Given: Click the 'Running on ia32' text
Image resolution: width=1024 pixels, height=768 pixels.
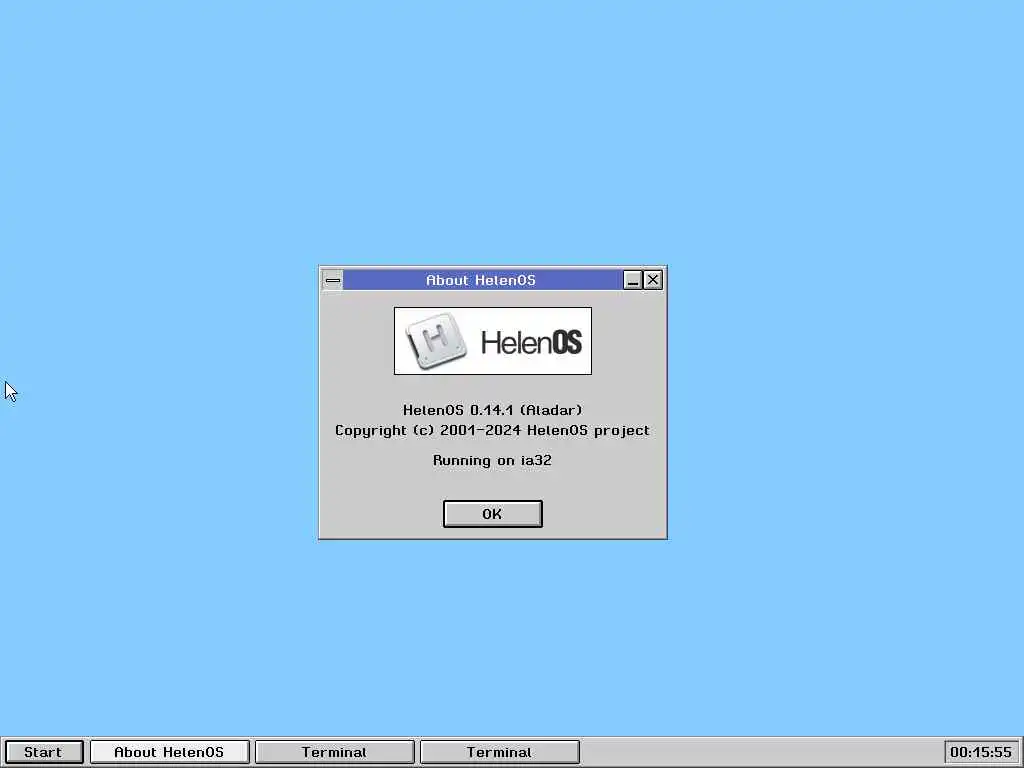Looking at the screenshot, I should 492,460.
